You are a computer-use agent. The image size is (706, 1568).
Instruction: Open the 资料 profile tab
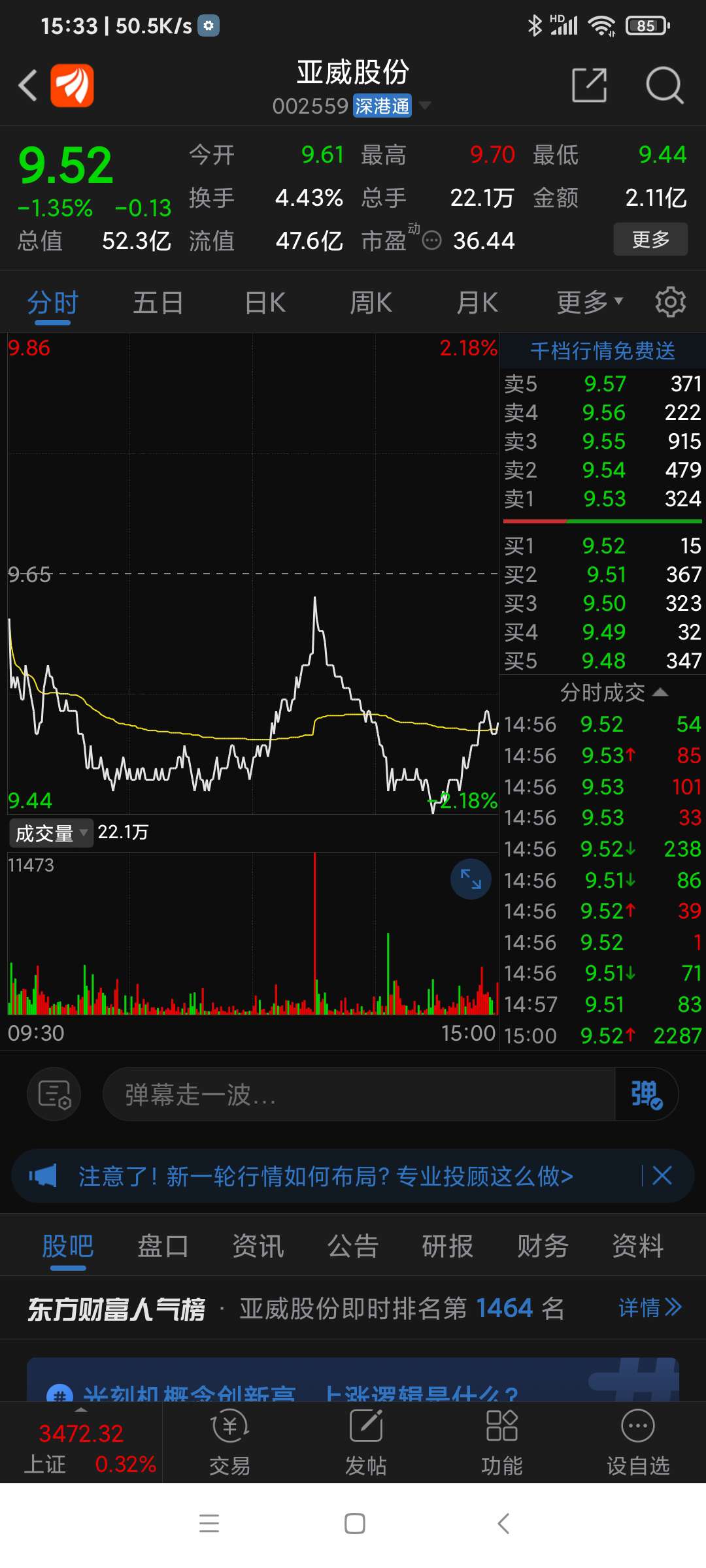pos(637,1246)
